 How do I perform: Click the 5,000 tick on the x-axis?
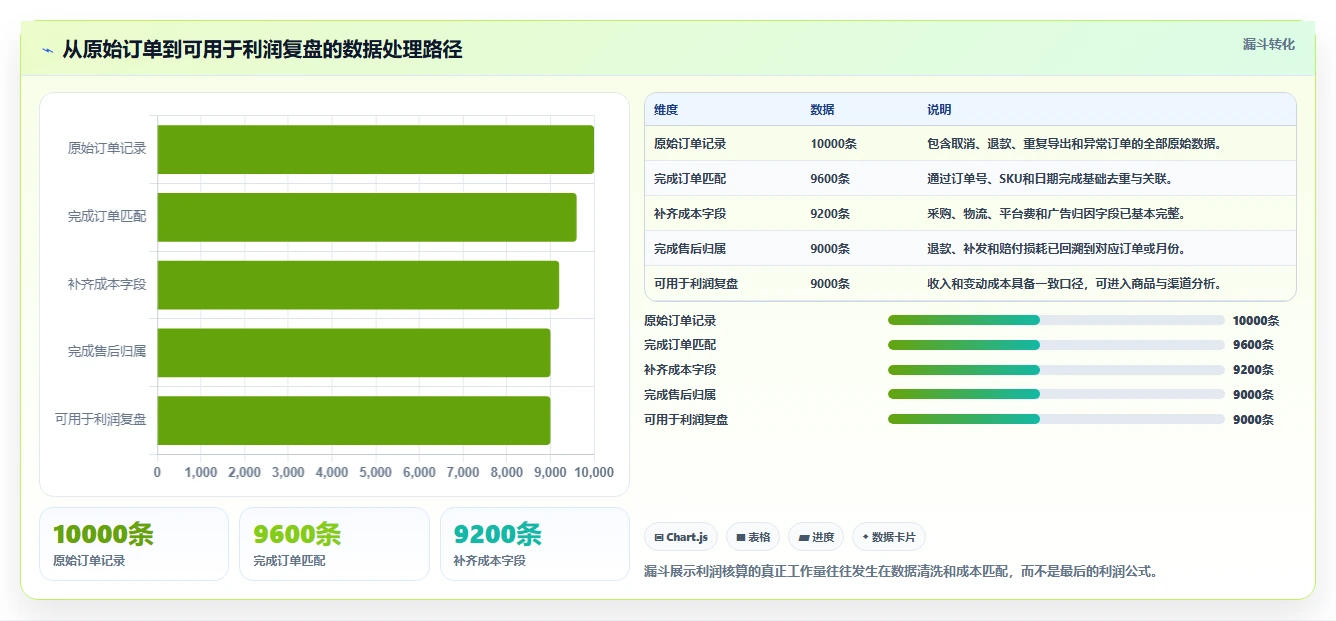[x=376, y=472]
